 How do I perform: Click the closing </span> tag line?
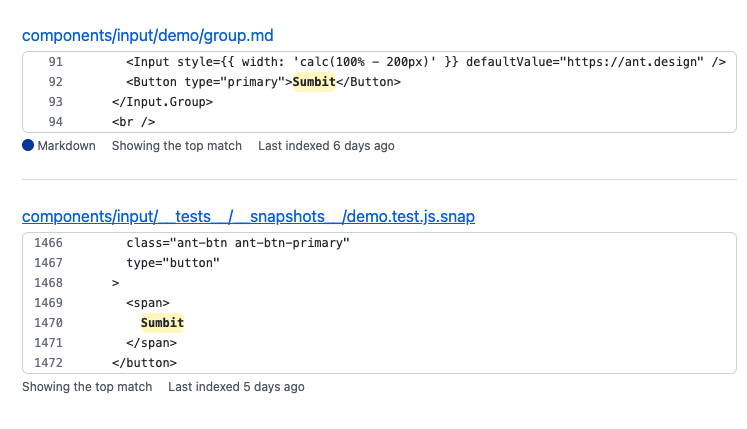coord(151,343)
